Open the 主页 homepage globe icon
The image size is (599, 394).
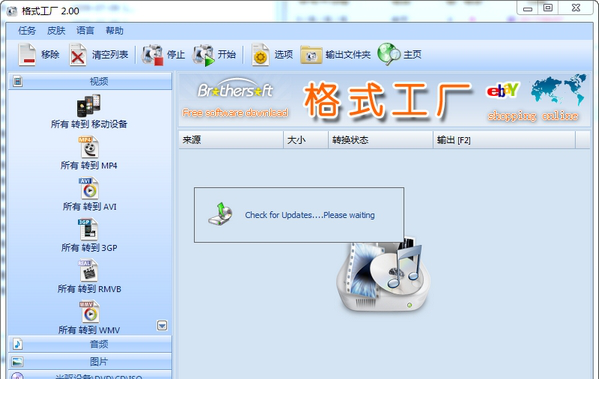(x=389, y=54)
